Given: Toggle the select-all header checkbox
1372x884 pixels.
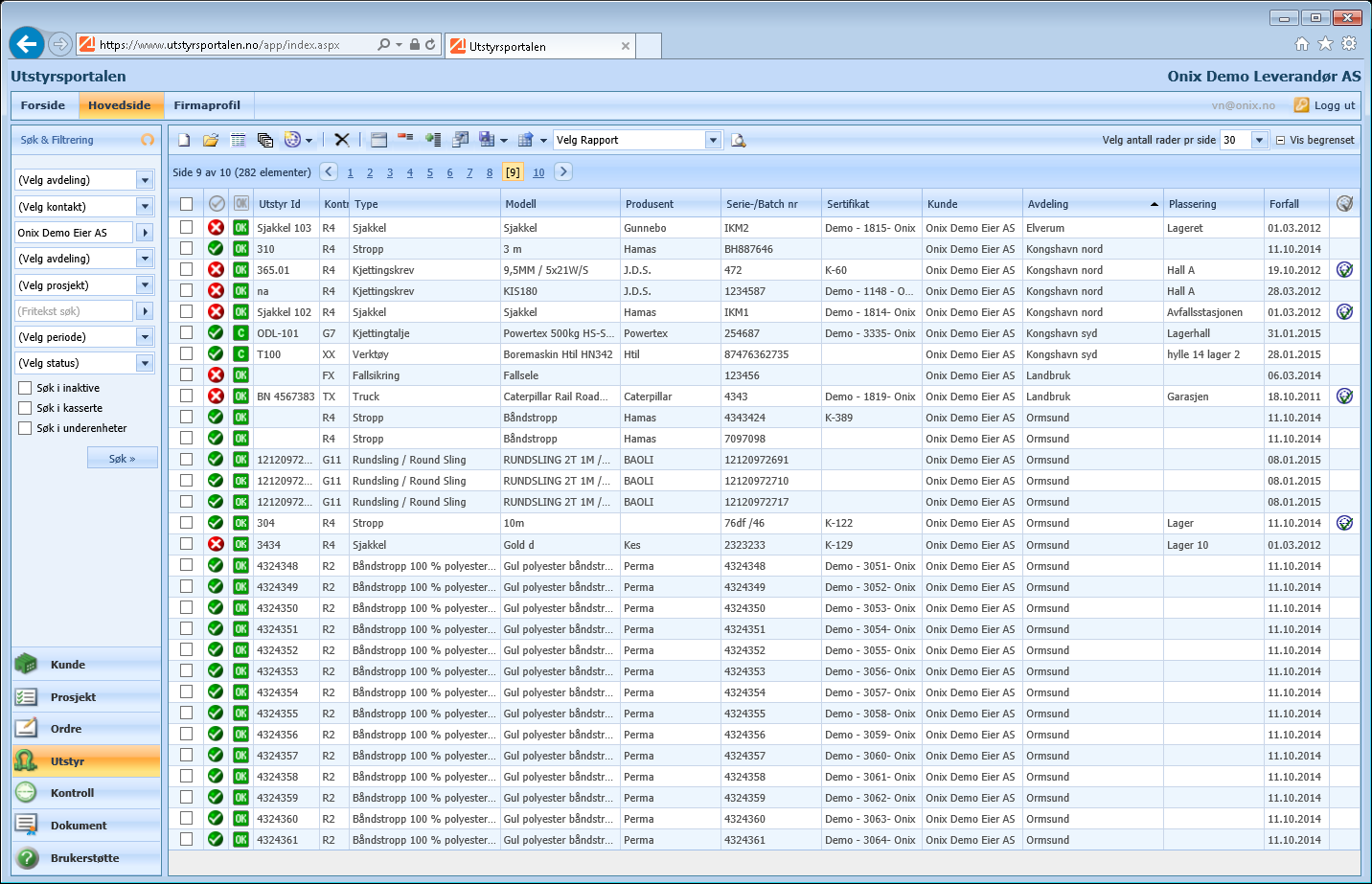Looking at the screenshot, I should click(186, 204).
